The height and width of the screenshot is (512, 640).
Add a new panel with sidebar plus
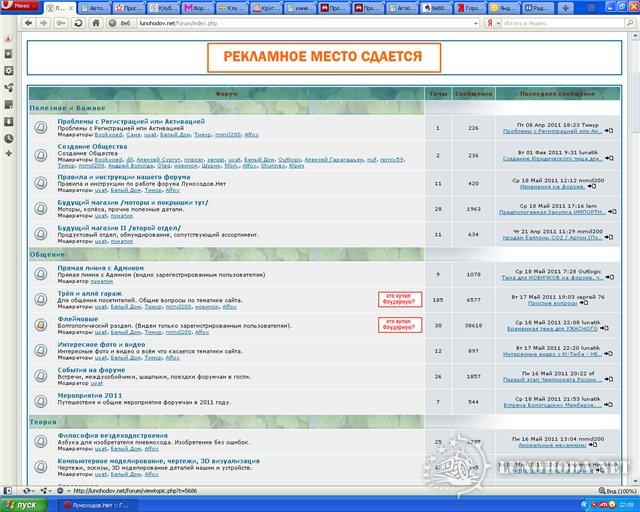(8, 154)
